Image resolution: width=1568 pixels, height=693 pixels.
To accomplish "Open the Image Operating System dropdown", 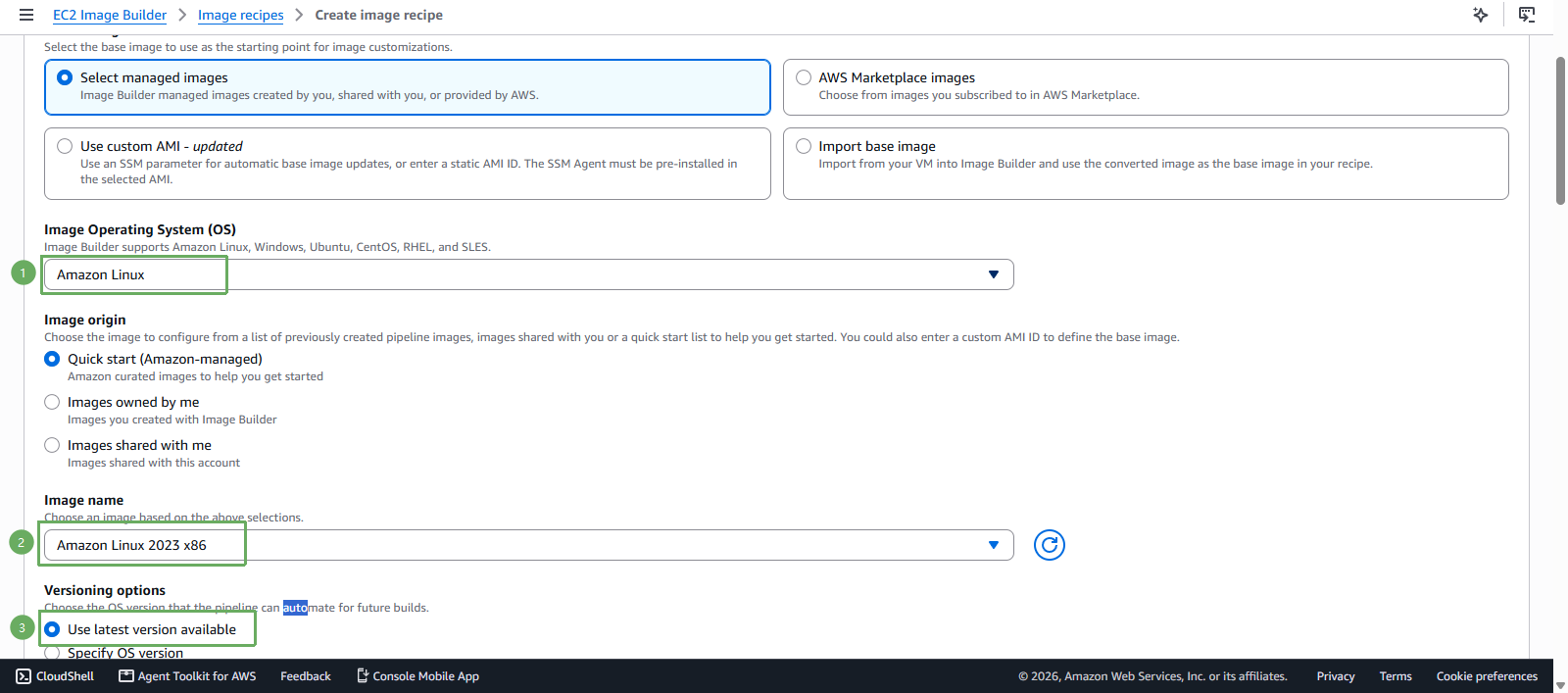I will click(529, 274).
